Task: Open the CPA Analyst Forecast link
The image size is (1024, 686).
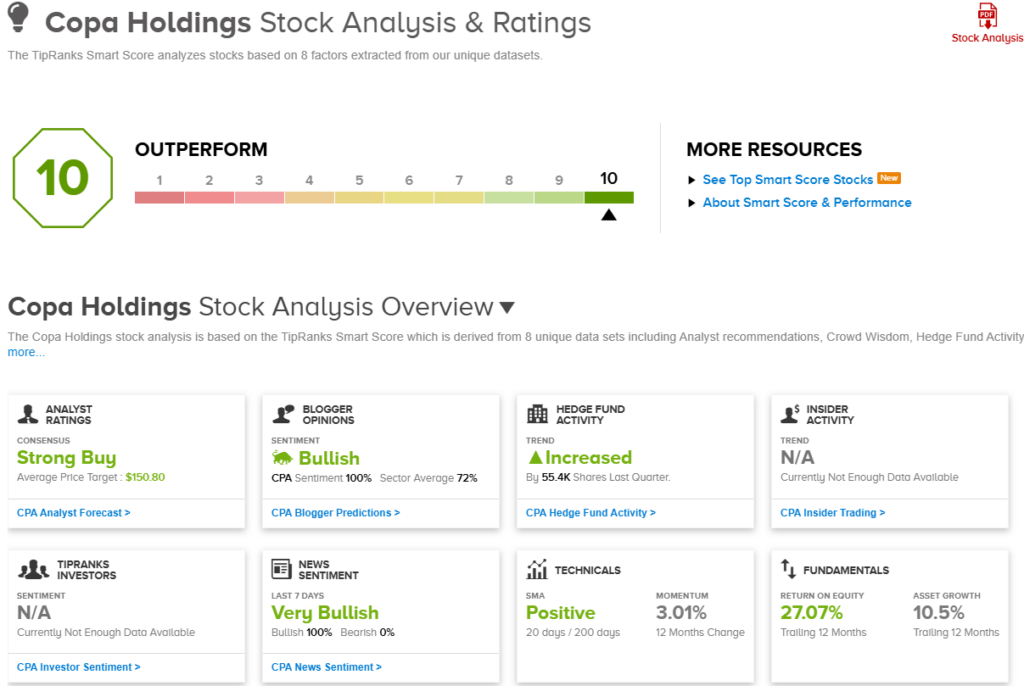Action: (74, 513)
